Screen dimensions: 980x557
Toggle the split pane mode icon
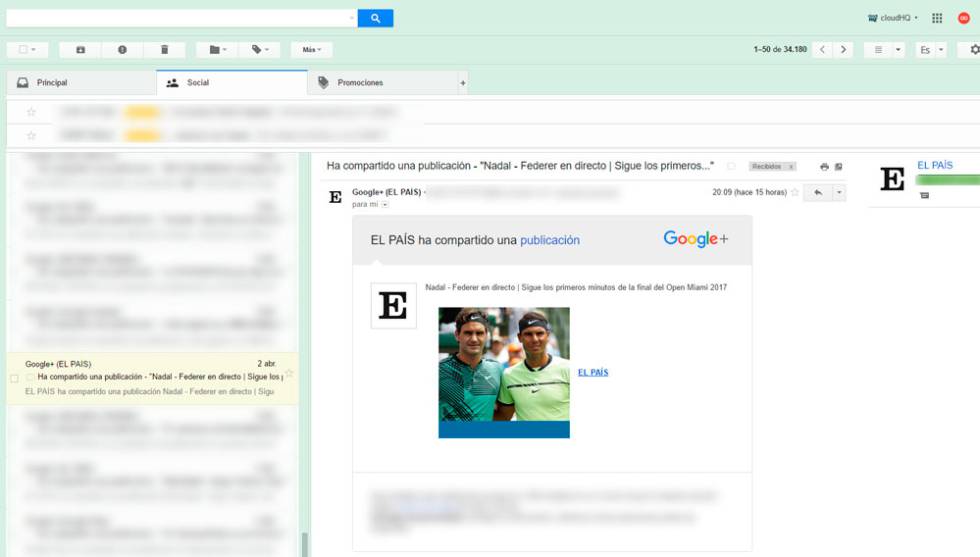point(878,49)
